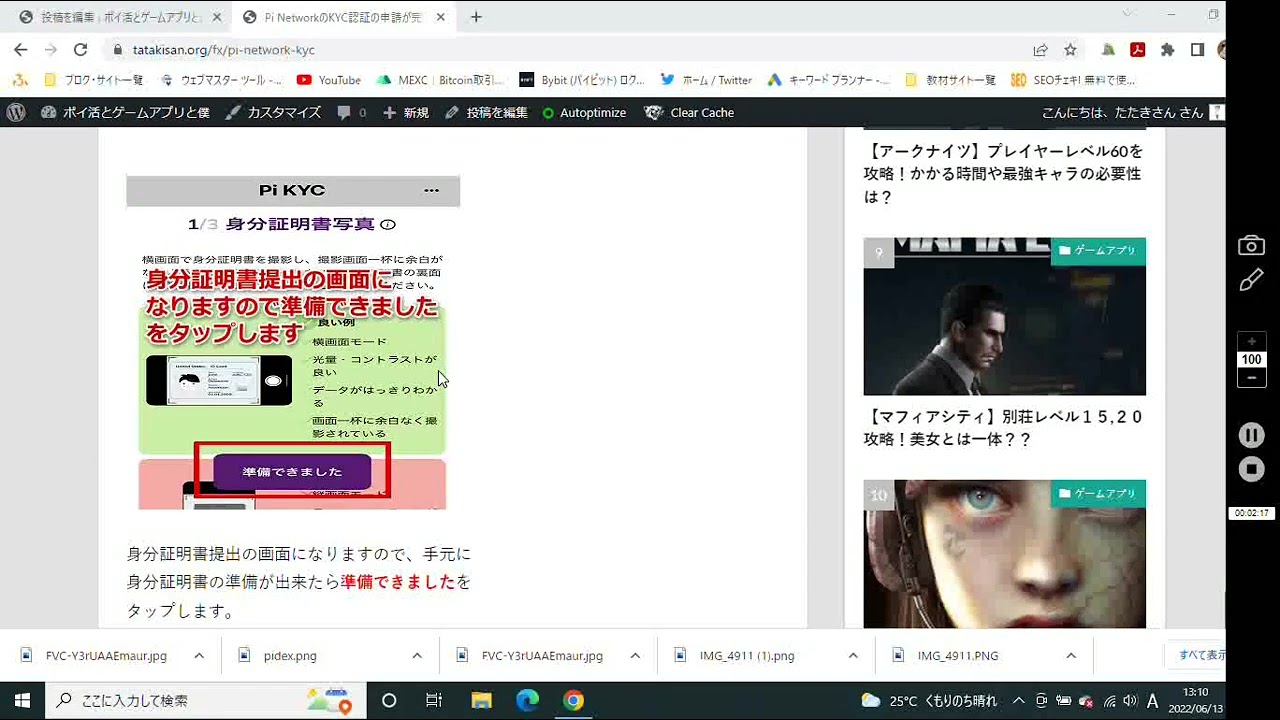Bookmark this page with the star icon
Image resolution: width=1280 pixels, height=720 pixels.
pyautogui.click(x=1070, y=49)
